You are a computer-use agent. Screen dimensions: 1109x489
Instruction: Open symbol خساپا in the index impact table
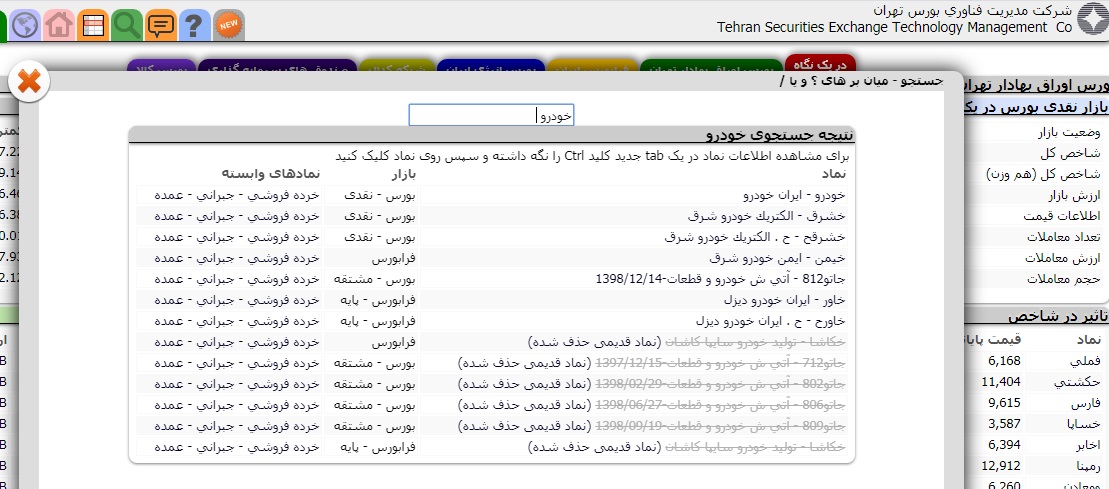[x=1082, y=424]
